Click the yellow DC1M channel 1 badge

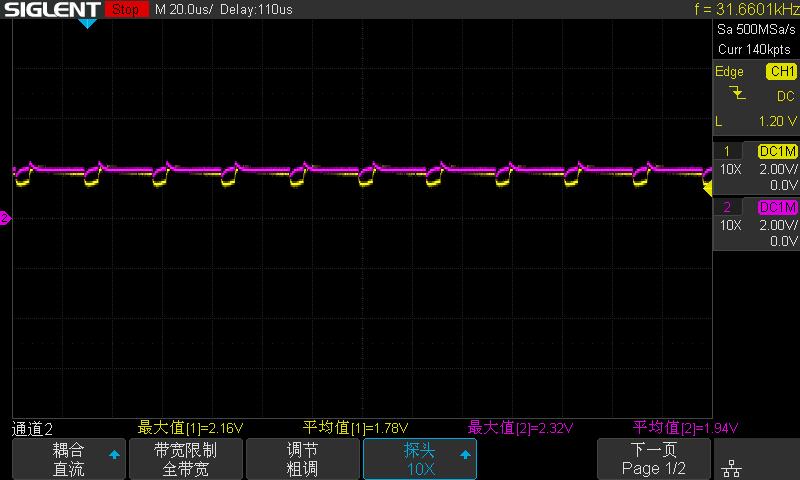coord(777,151)
